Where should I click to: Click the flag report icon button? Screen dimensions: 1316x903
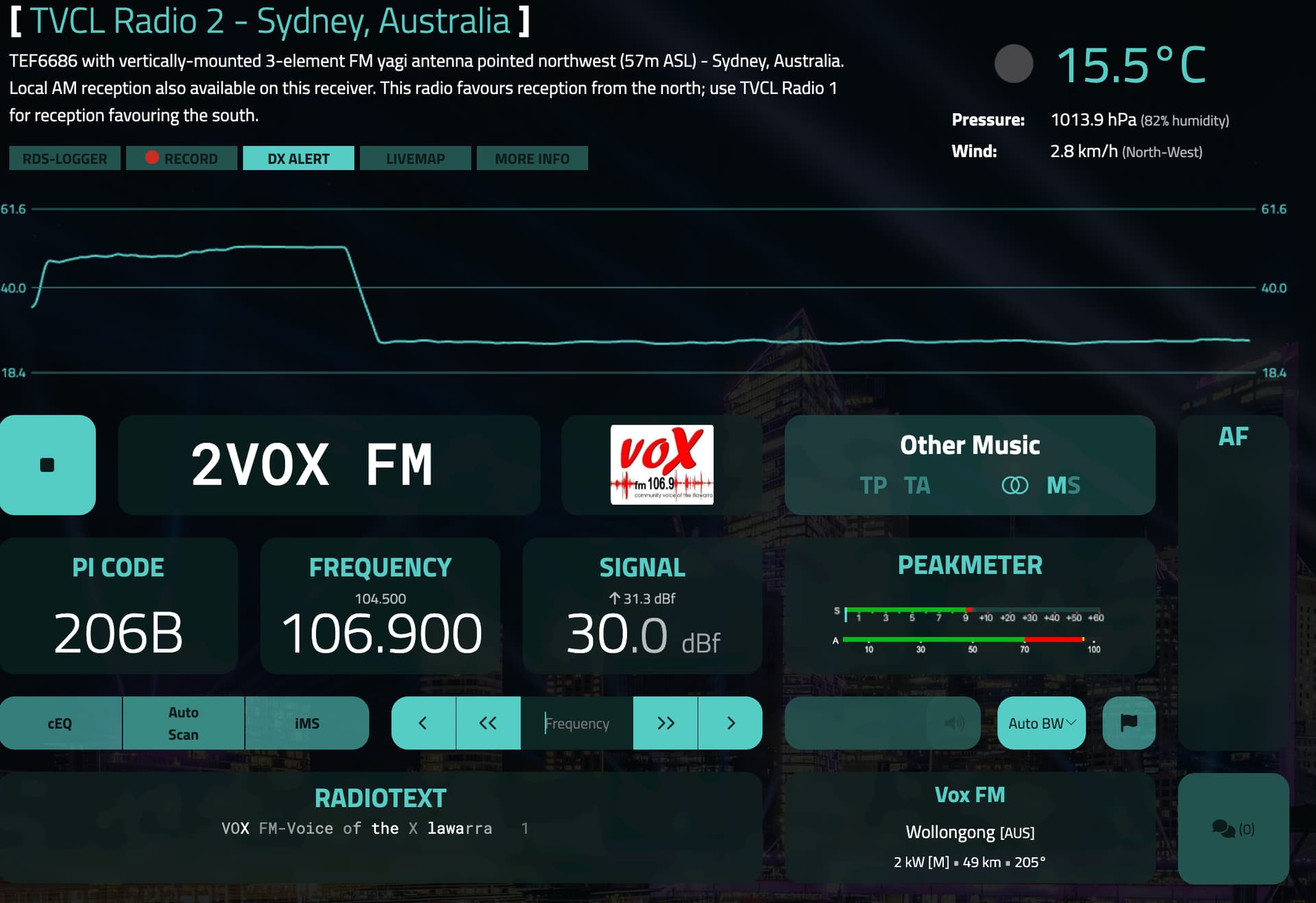click(1128, 723)
